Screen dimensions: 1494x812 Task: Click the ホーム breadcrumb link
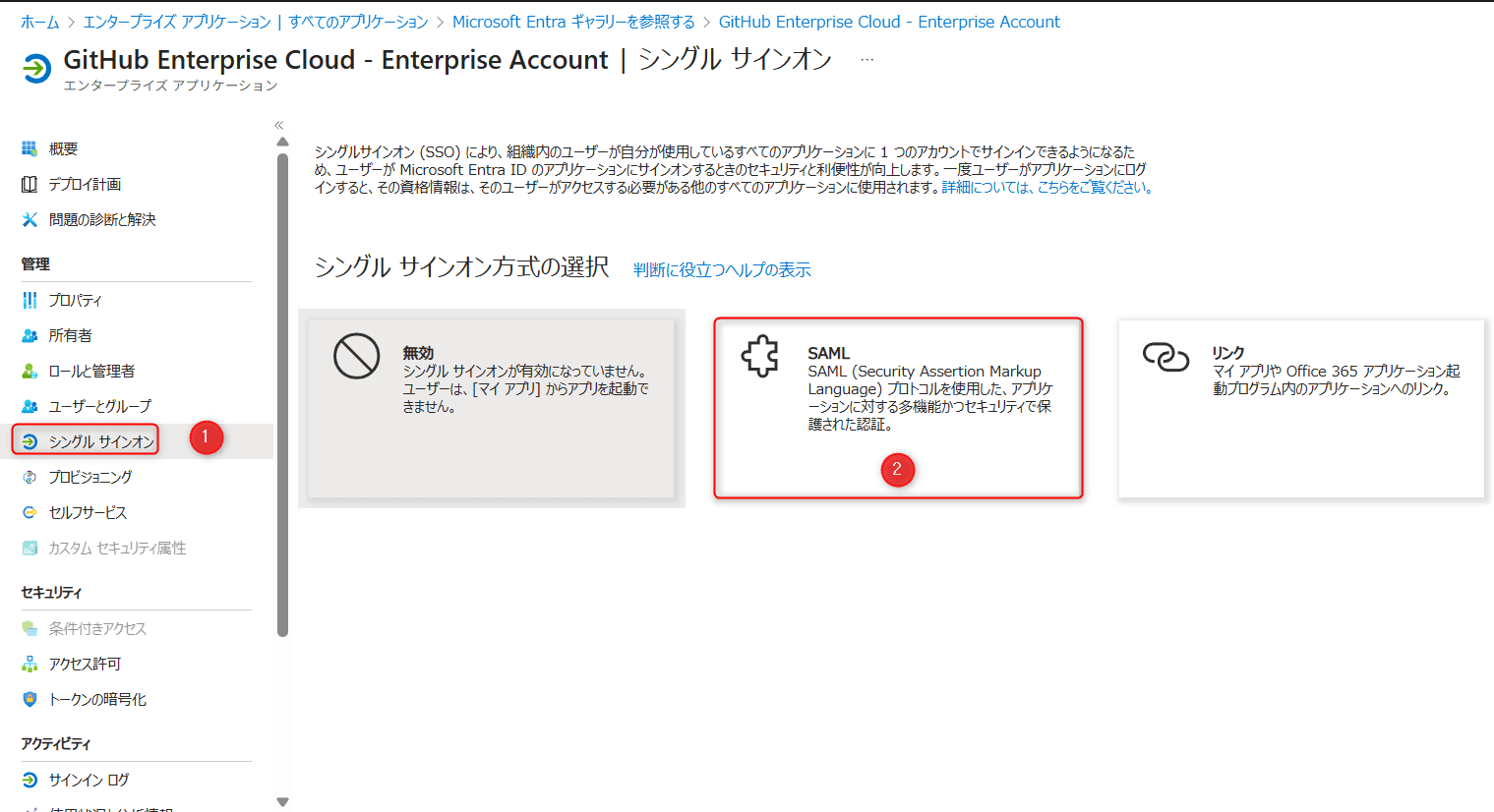coord(40,22)
